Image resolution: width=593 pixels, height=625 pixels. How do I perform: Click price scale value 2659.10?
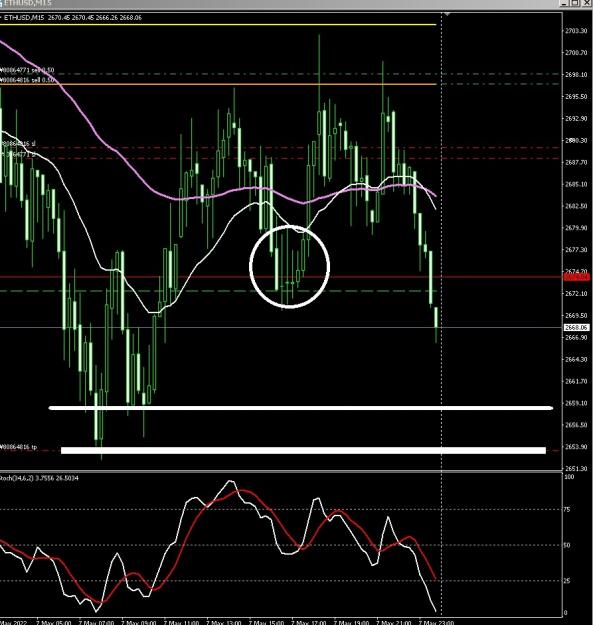(576, 403)
